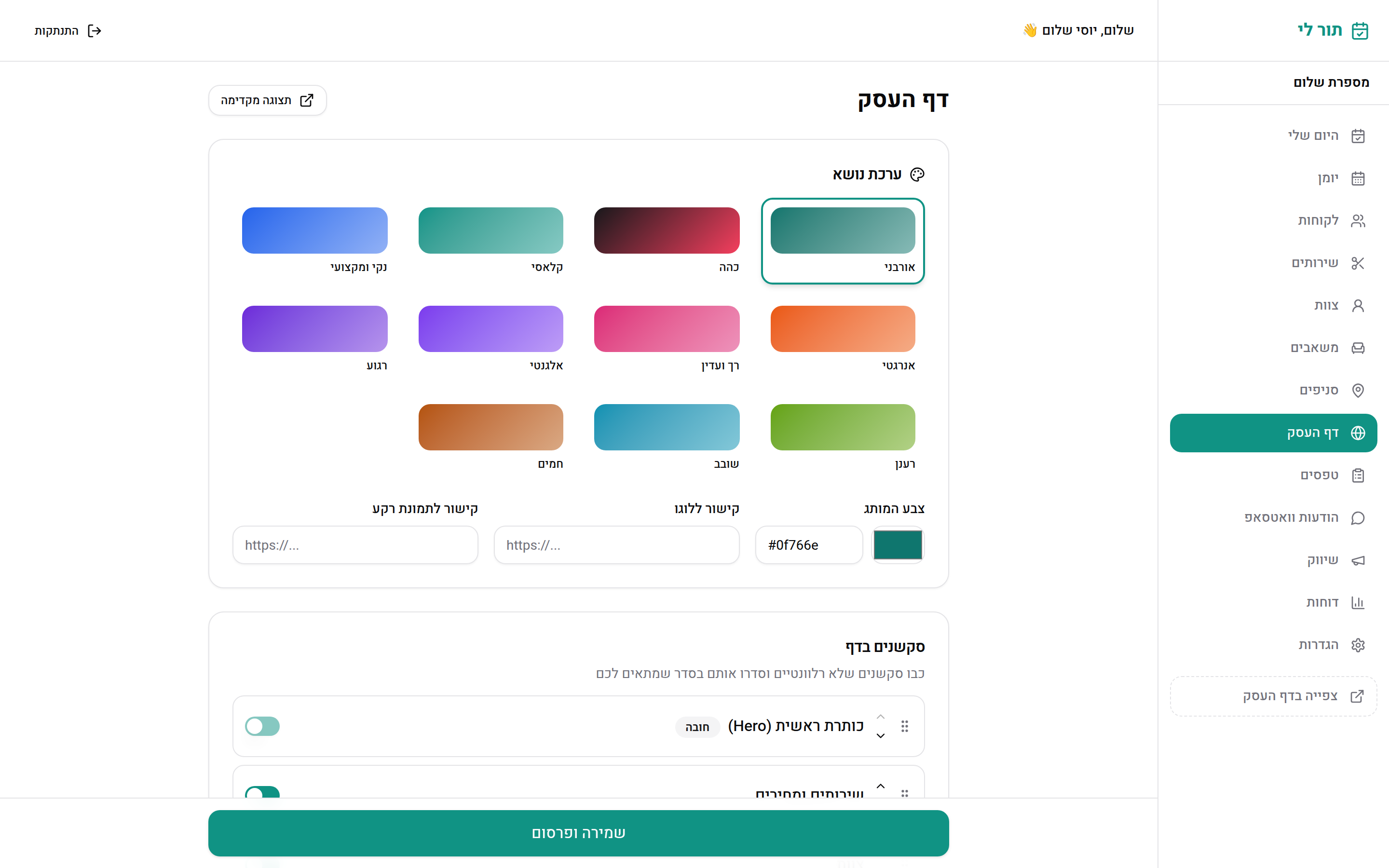Click the היום שלי calendar-check icon

tap(1358, 136)
